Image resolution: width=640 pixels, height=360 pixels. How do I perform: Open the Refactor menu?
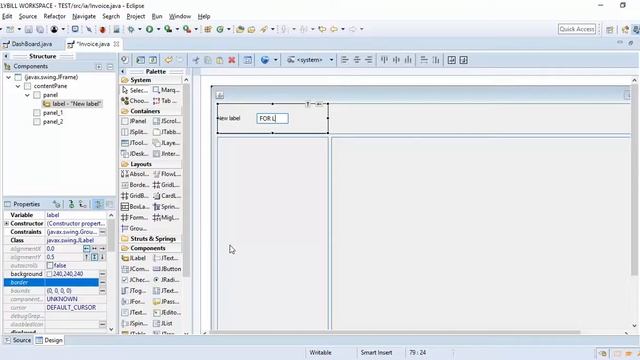click(55, 16)
